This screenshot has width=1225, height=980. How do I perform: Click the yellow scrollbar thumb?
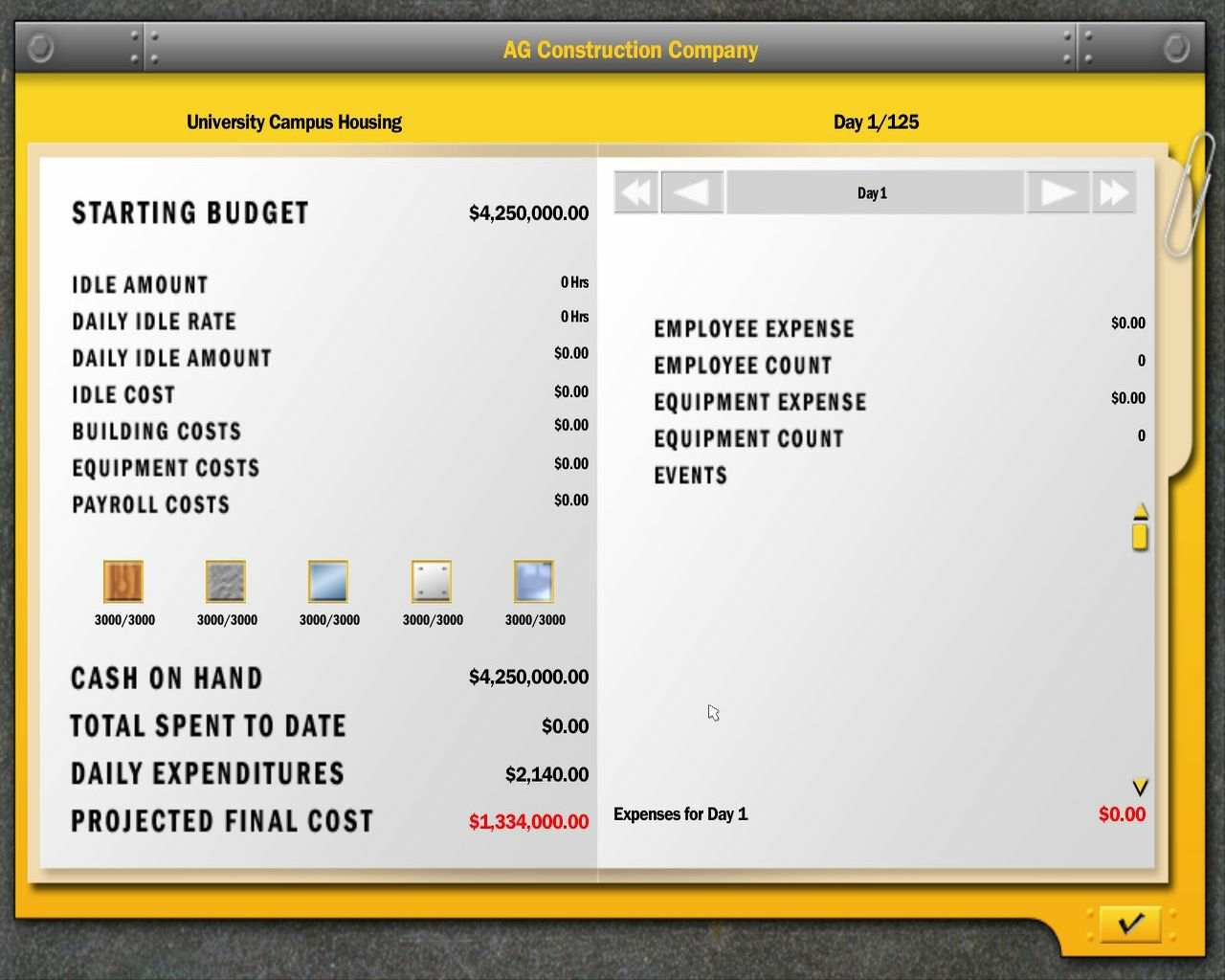tap(1140, 534)
